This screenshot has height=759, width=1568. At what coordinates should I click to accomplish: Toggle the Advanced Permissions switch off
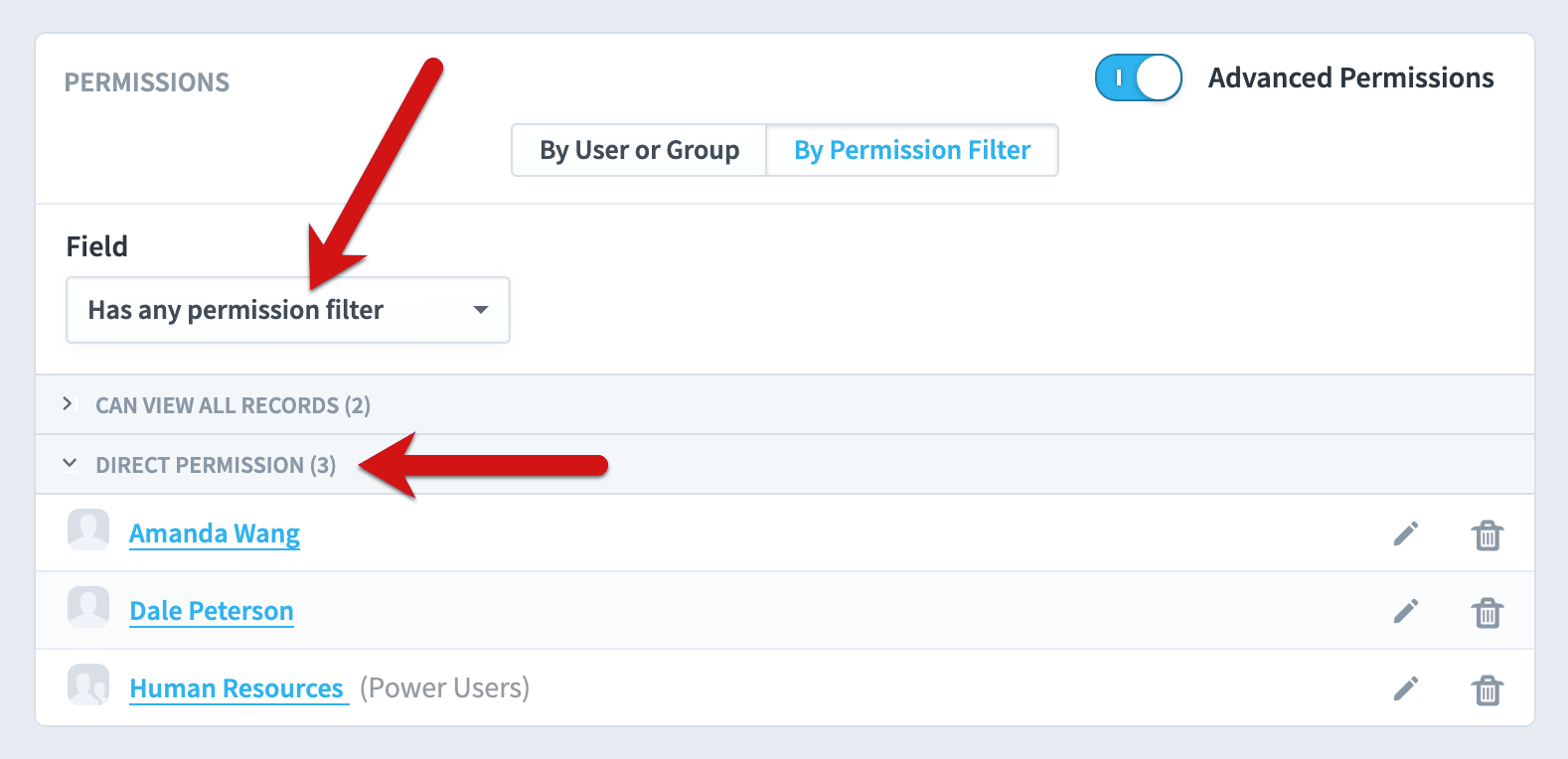(x=1139, y=77)
